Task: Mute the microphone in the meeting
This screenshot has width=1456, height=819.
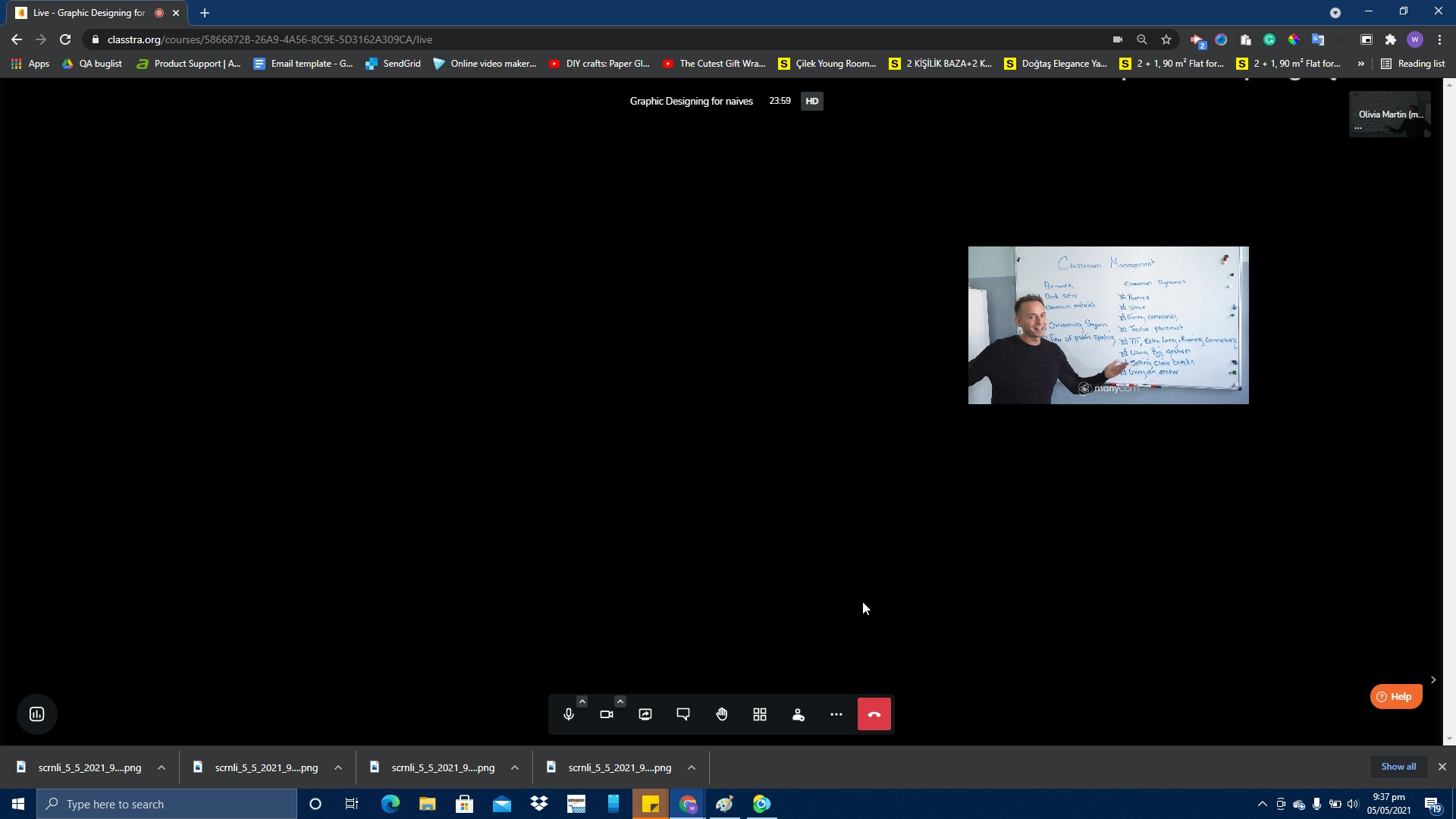Action: coord(568,714)
